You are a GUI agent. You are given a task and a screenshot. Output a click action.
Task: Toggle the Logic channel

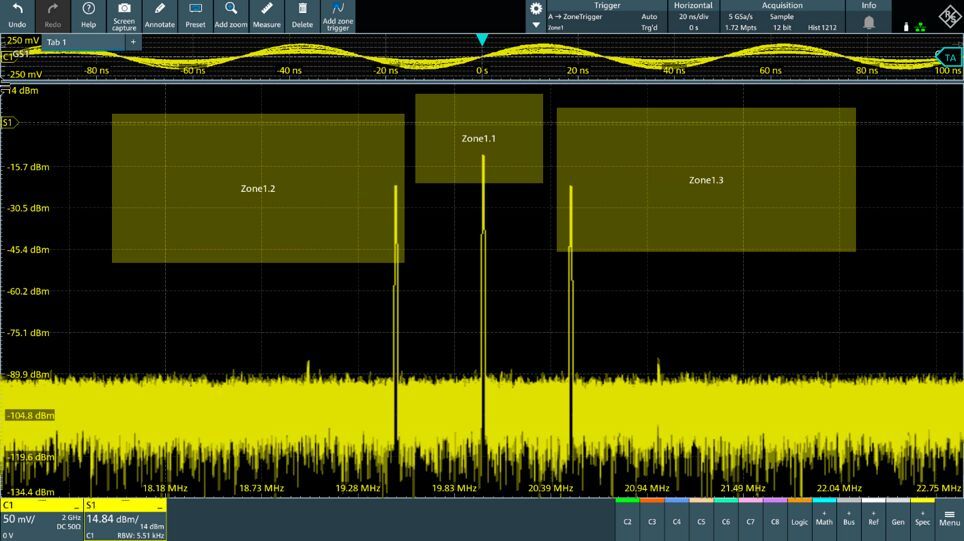[x=799, y=519]
